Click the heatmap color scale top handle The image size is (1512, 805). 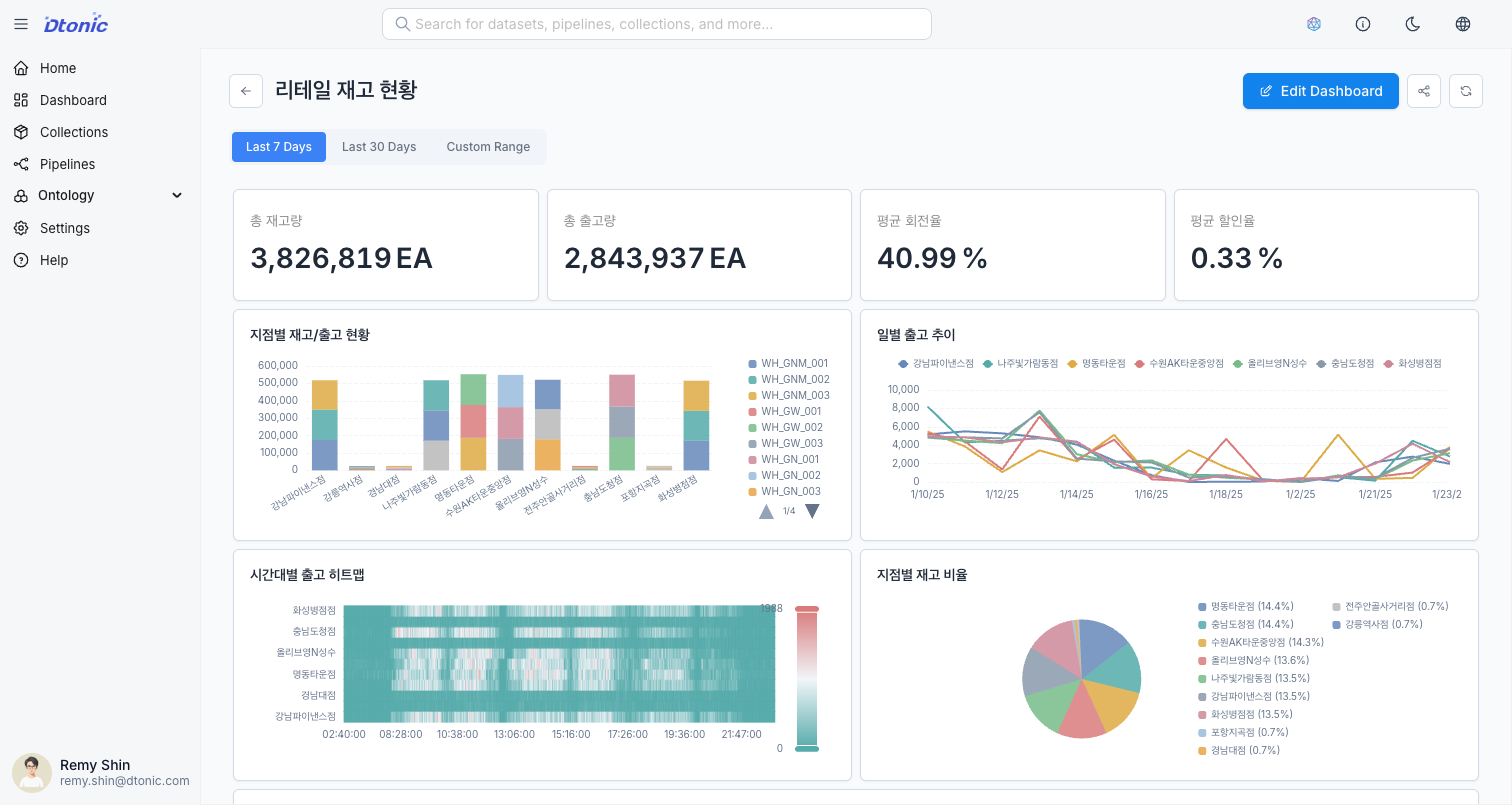(x=806, y=609)
